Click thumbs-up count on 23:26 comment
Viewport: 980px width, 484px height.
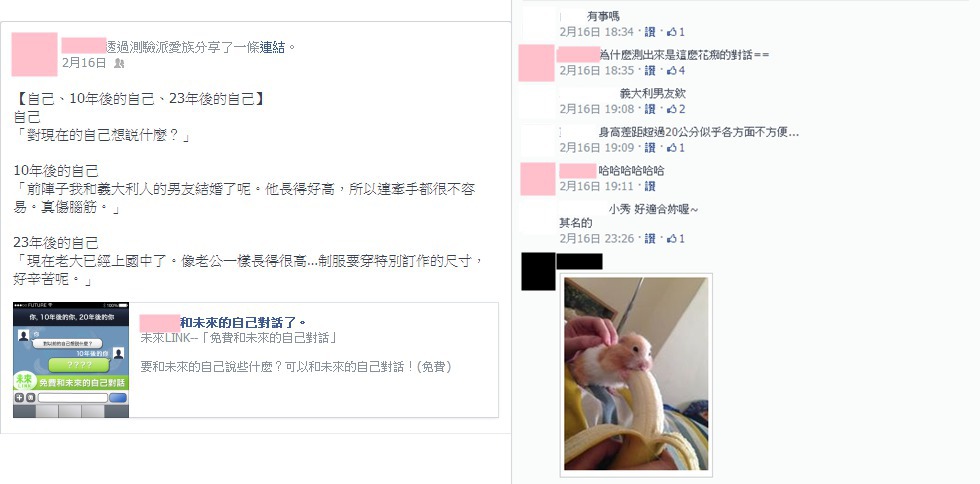pos(676,239)
